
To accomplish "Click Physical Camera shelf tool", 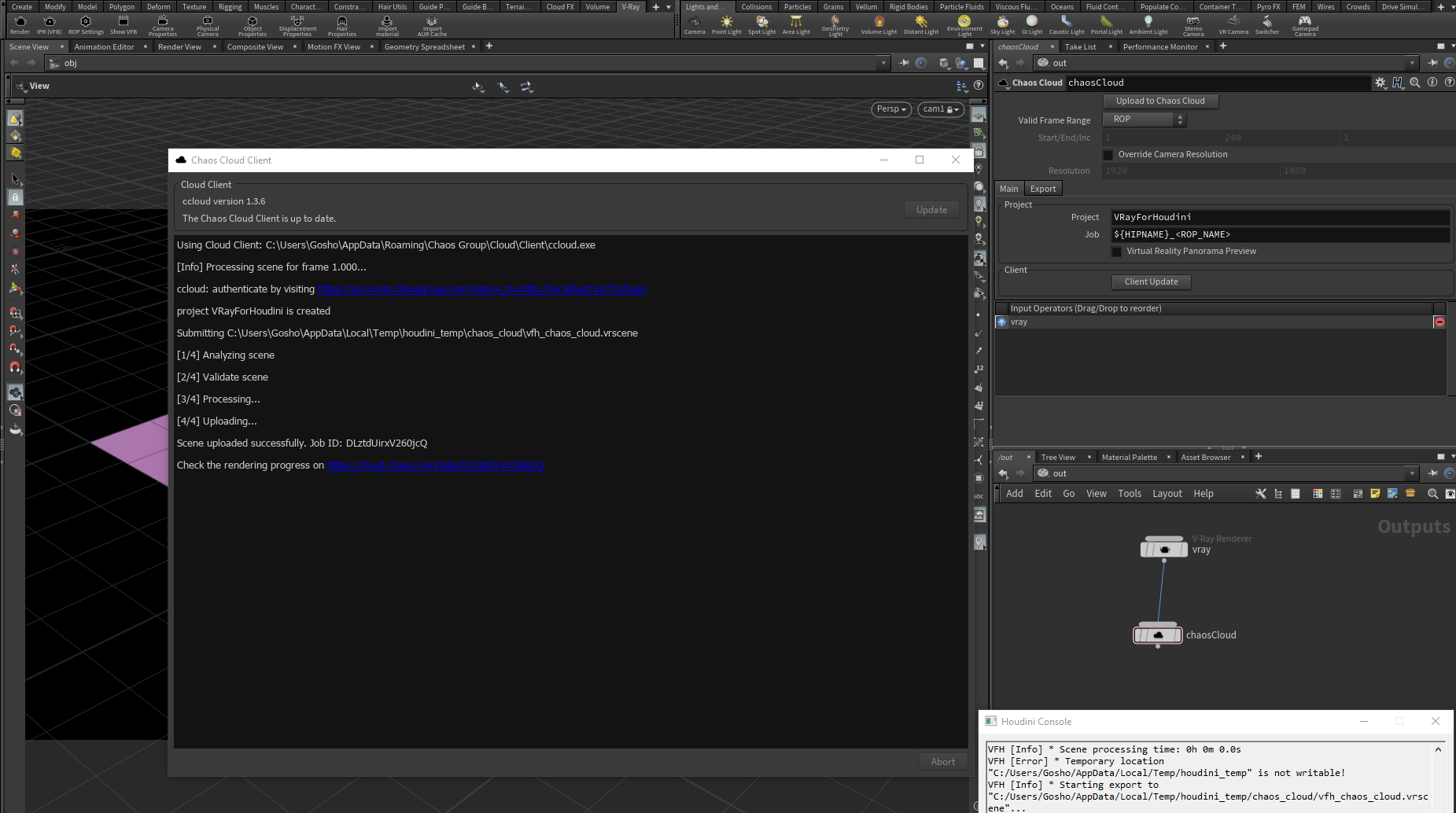I will 208,26.
